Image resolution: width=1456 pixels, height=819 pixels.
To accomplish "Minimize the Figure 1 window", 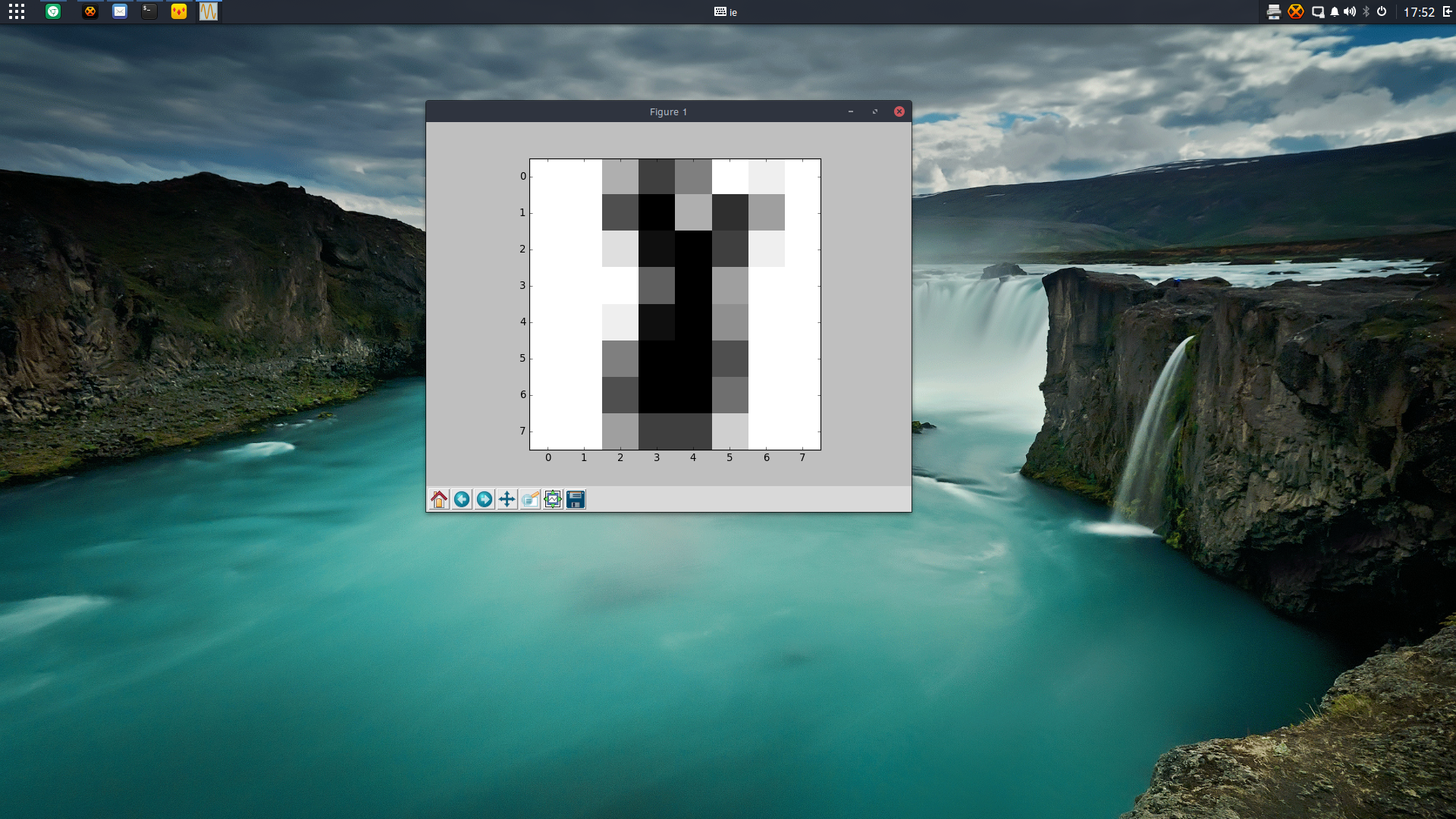I will (851, 111).
